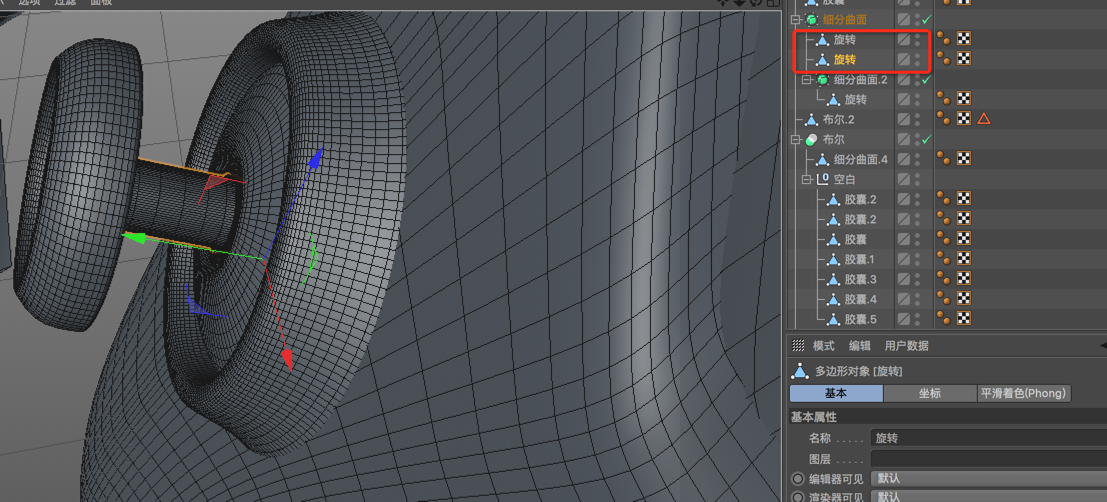The image size is (1107, 502).
Task: Toggle visibility dots on 胶囊.5 row
Action: tap(918, 319)
